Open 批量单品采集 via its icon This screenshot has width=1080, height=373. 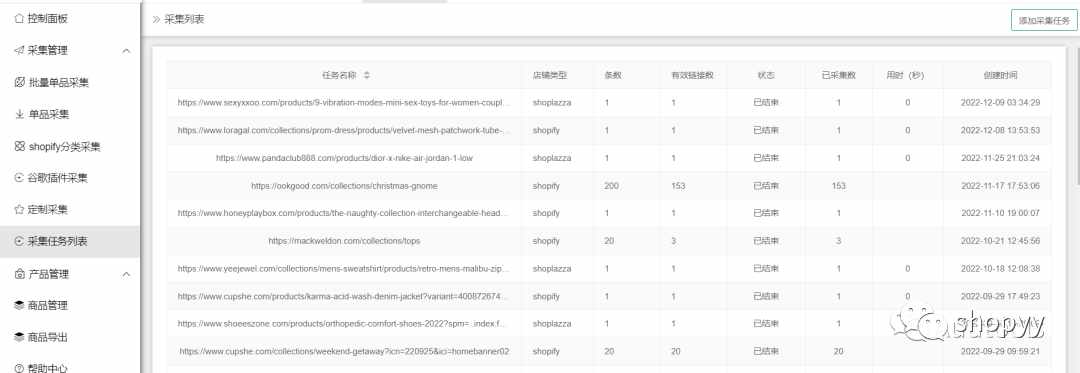(19, 83)
